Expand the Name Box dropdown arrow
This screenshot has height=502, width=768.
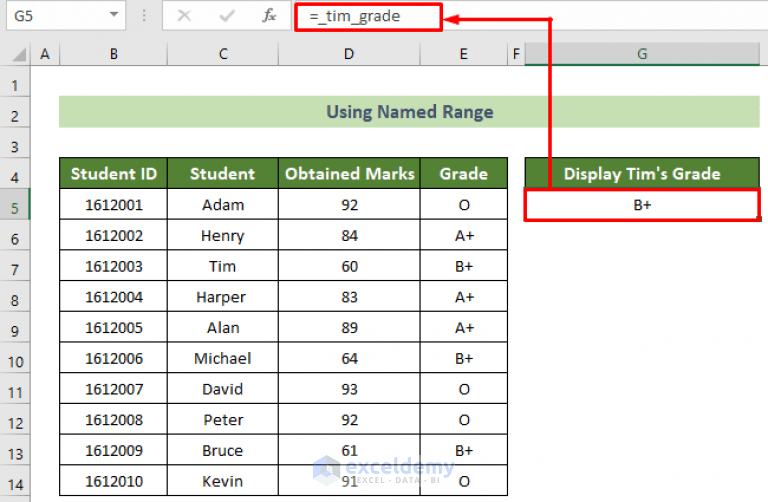[x=114, y=15]
